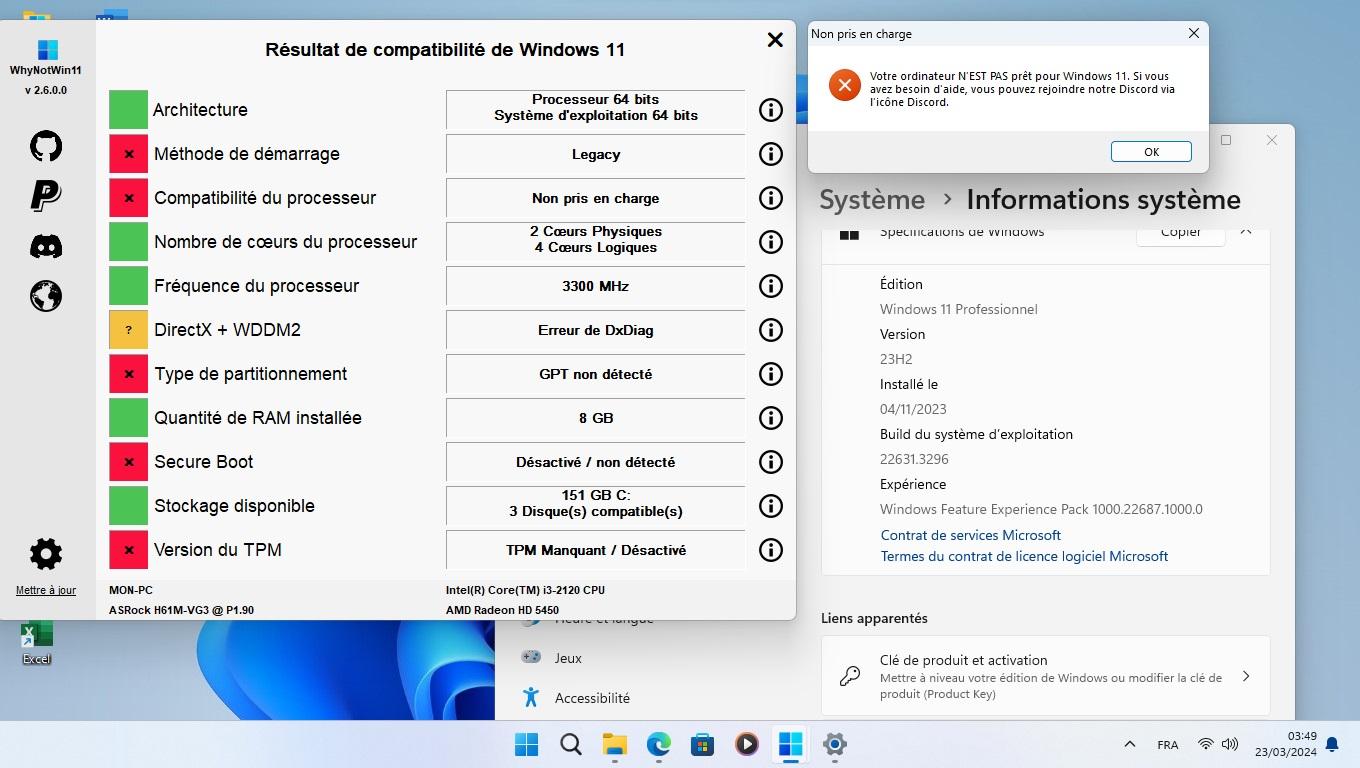
Task: Click FRA language indicator
Action: point(1167,745)
